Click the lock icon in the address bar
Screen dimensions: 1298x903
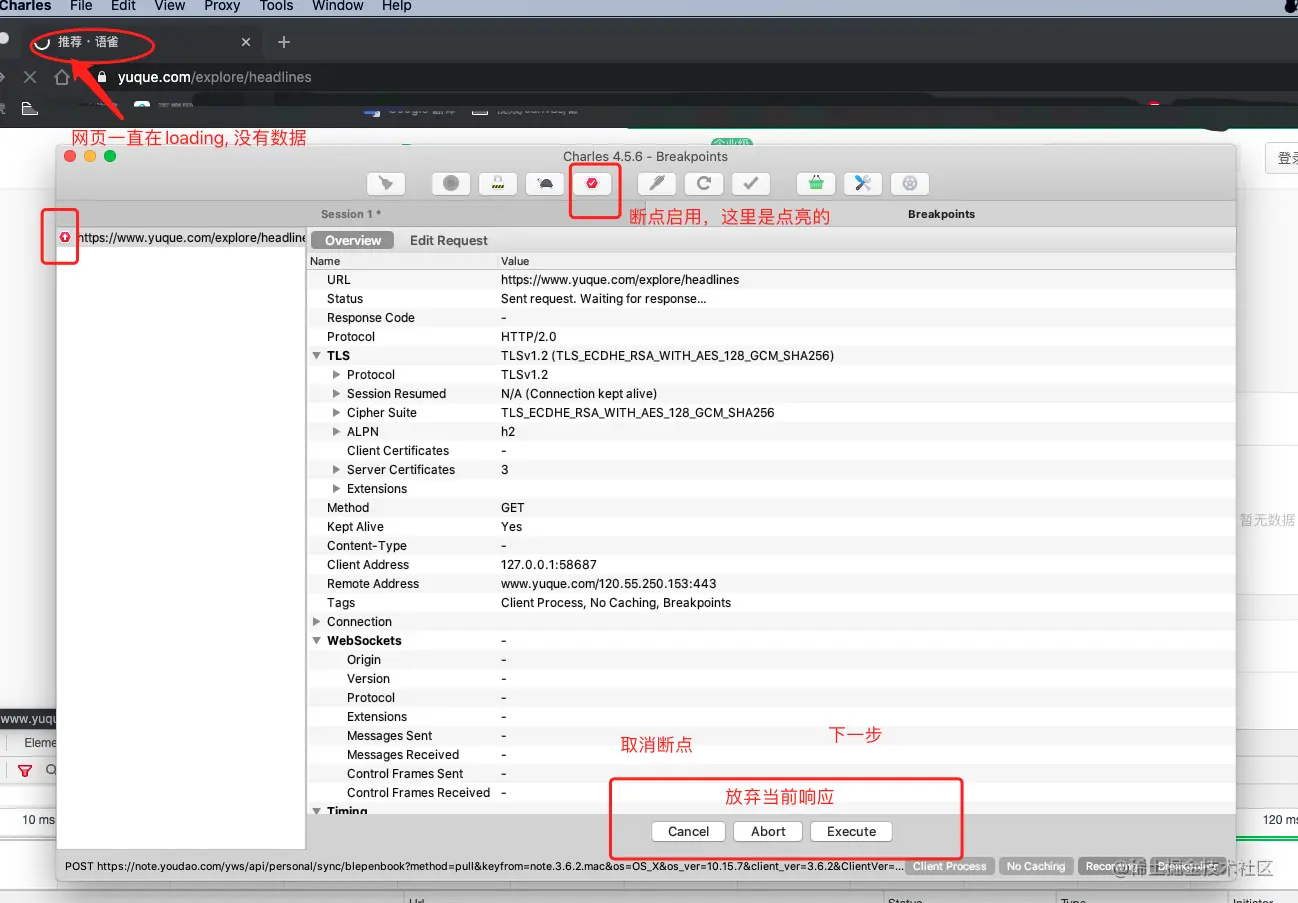pos(101,77)
